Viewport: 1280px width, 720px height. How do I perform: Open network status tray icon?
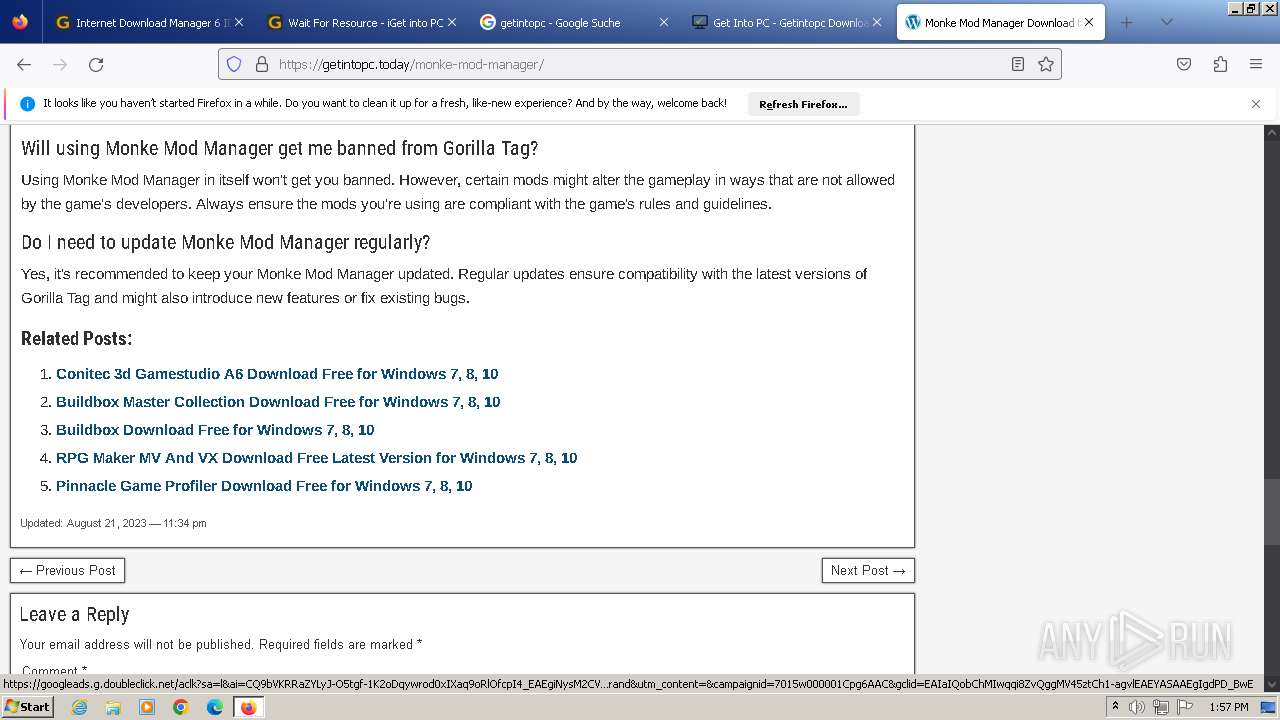point(1160,707)
